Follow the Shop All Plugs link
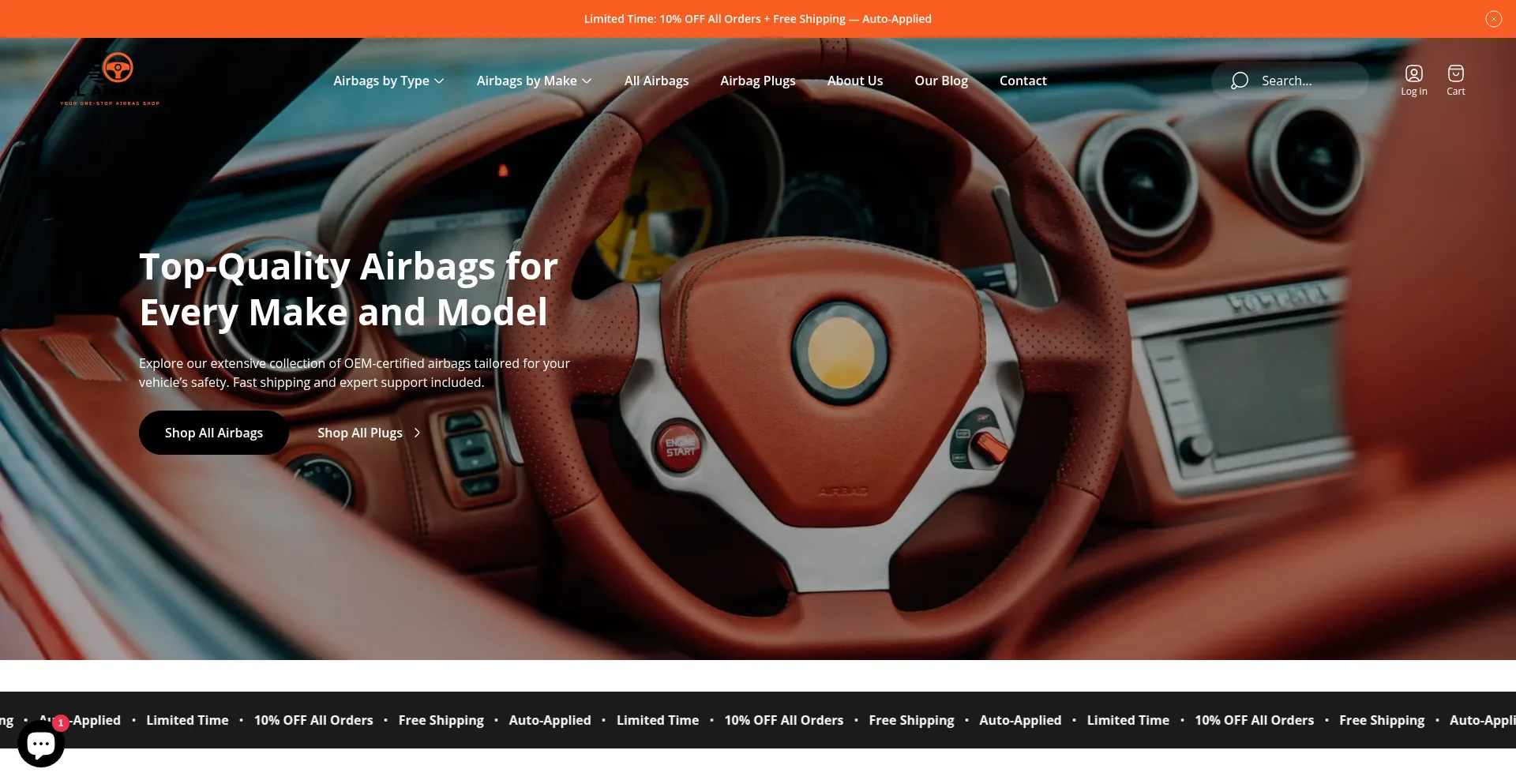The height and width of the screenshot is (784, 1516). point(369,433)
